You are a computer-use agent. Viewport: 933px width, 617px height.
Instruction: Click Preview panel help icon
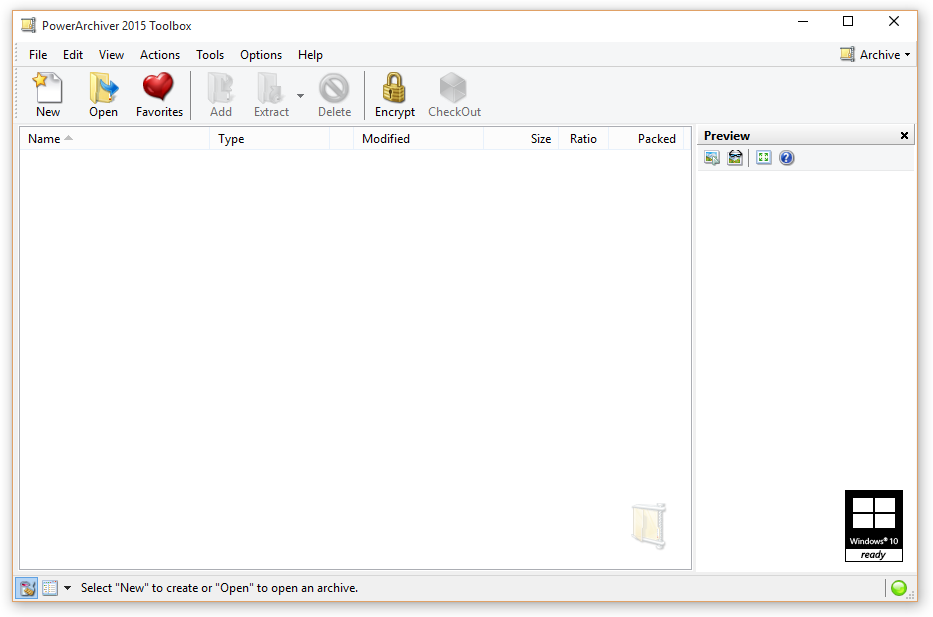[787, 158]
